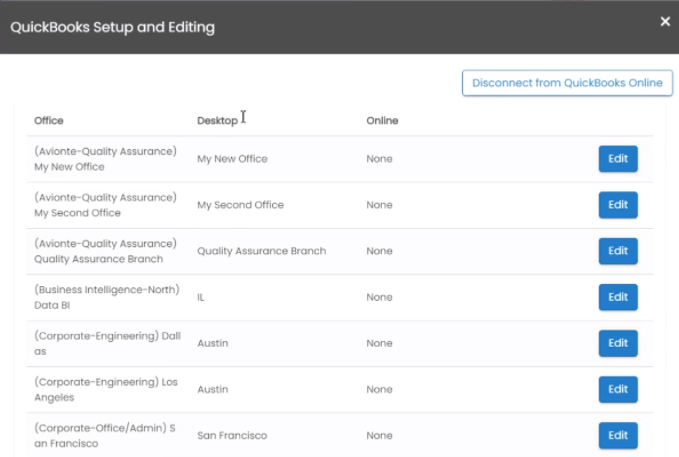Click Desktop value 'My New Office'
The image size is (679, 457).
(232, 159)
